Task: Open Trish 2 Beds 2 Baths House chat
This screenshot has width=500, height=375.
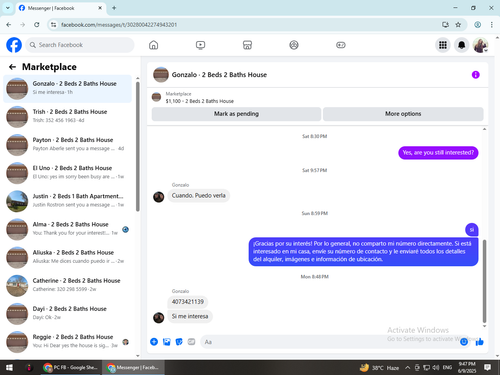Action: (68, 117)
